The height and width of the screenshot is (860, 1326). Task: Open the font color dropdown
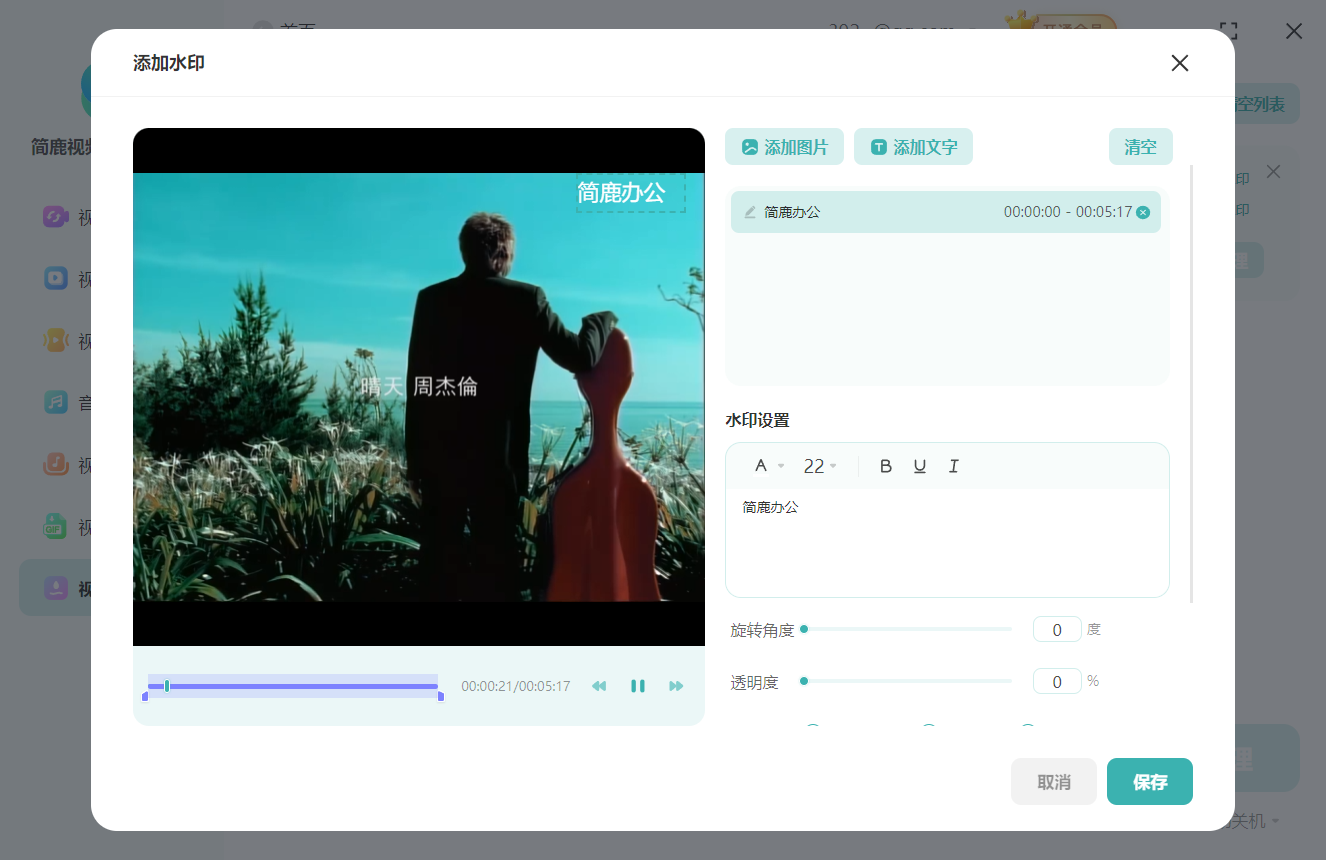765,465
